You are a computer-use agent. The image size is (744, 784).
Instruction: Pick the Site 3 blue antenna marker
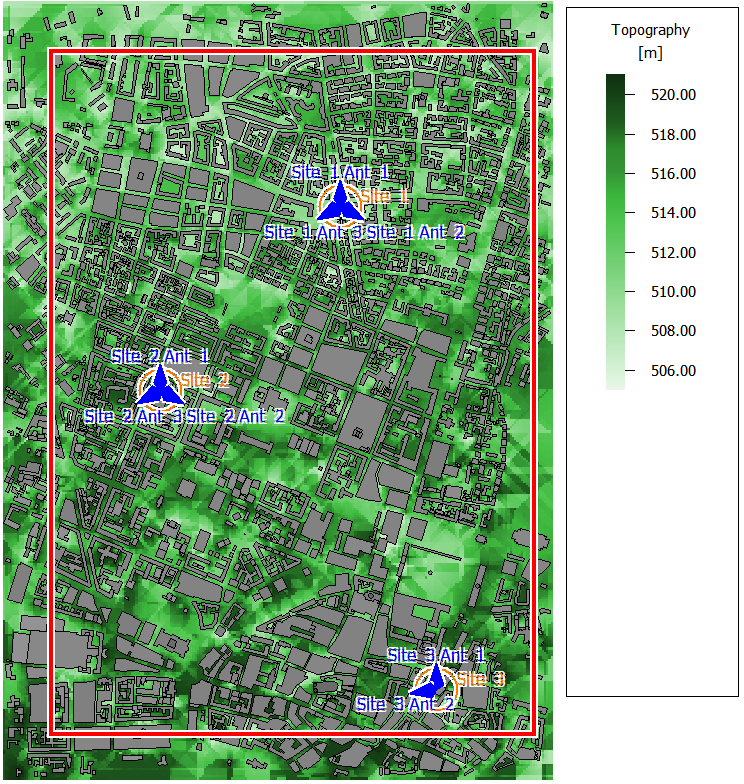pos(432,683)
